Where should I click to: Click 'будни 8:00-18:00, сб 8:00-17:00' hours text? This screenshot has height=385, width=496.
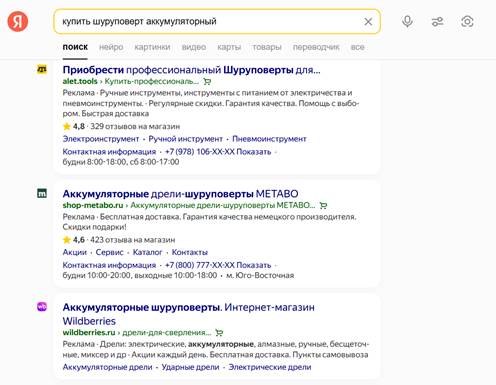(121, 162)
